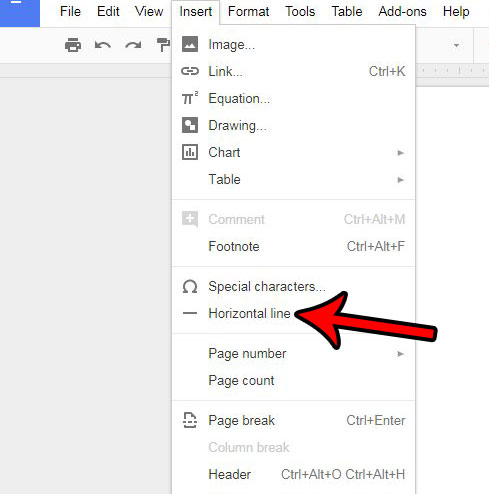Click the Undo arrow icon
This screenshot has height=494, width=489.
[103, 45]
